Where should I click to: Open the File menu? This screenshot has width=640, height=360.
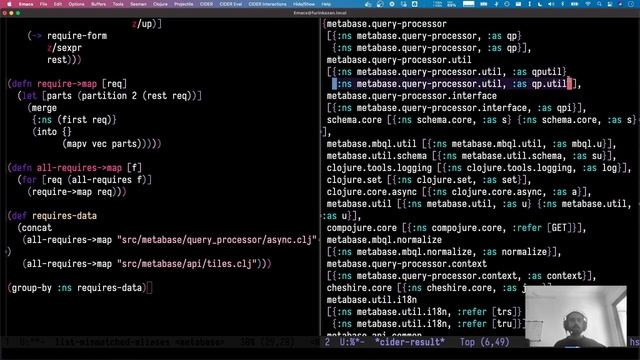coord(44,4)
